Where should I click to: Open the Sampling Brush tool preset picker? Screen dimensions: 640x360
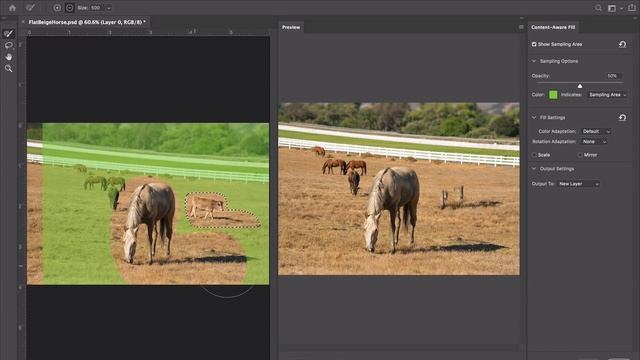tap(30, 8)
